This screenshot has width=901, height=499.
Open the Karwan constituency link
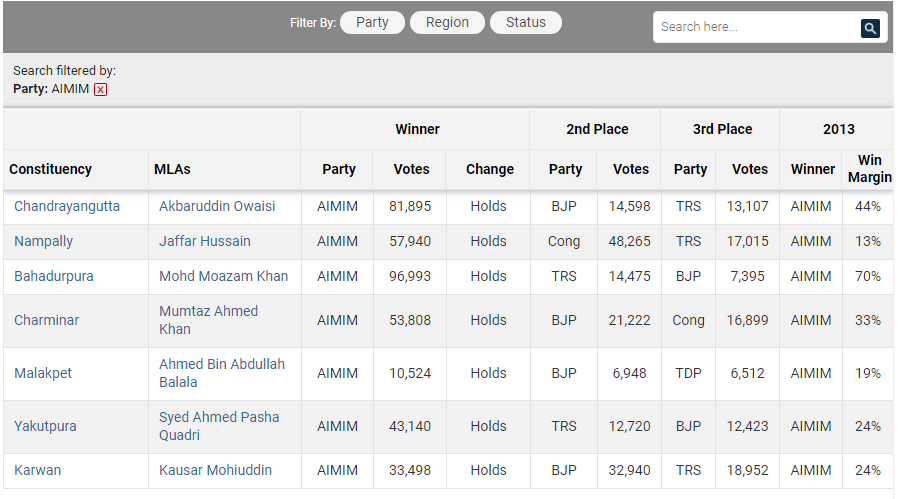37,470
